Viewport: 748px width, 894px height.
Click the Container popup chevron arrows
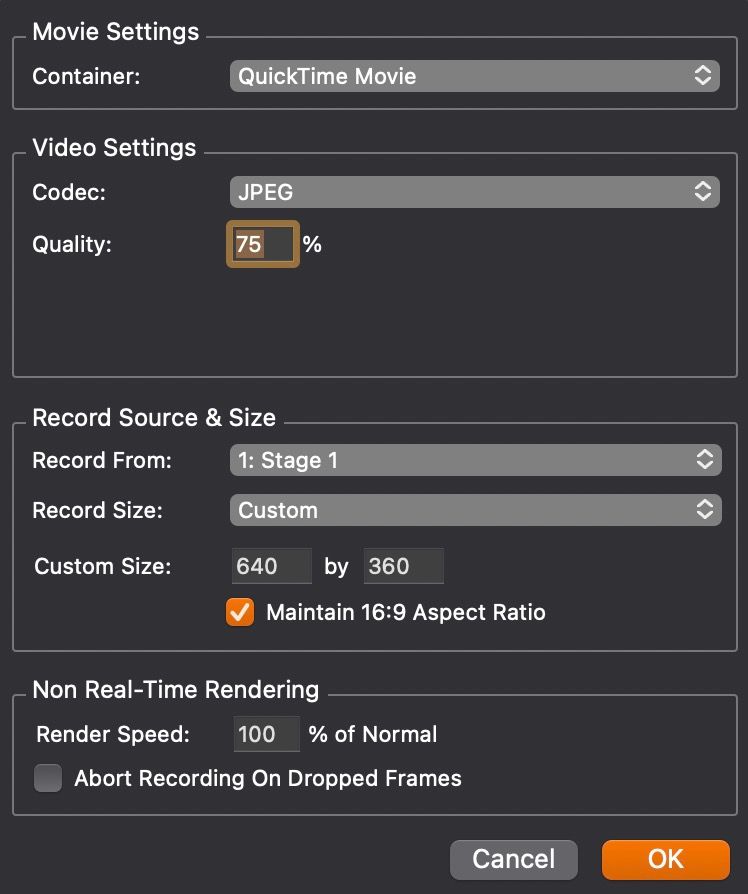(703, 76)
